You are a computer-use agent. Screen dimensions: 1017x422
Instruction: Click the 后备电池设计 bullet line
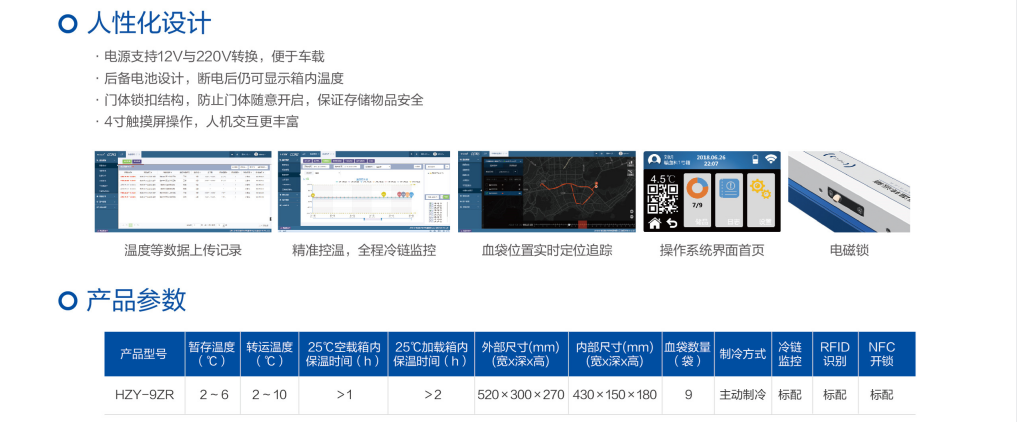pos(224,78)
